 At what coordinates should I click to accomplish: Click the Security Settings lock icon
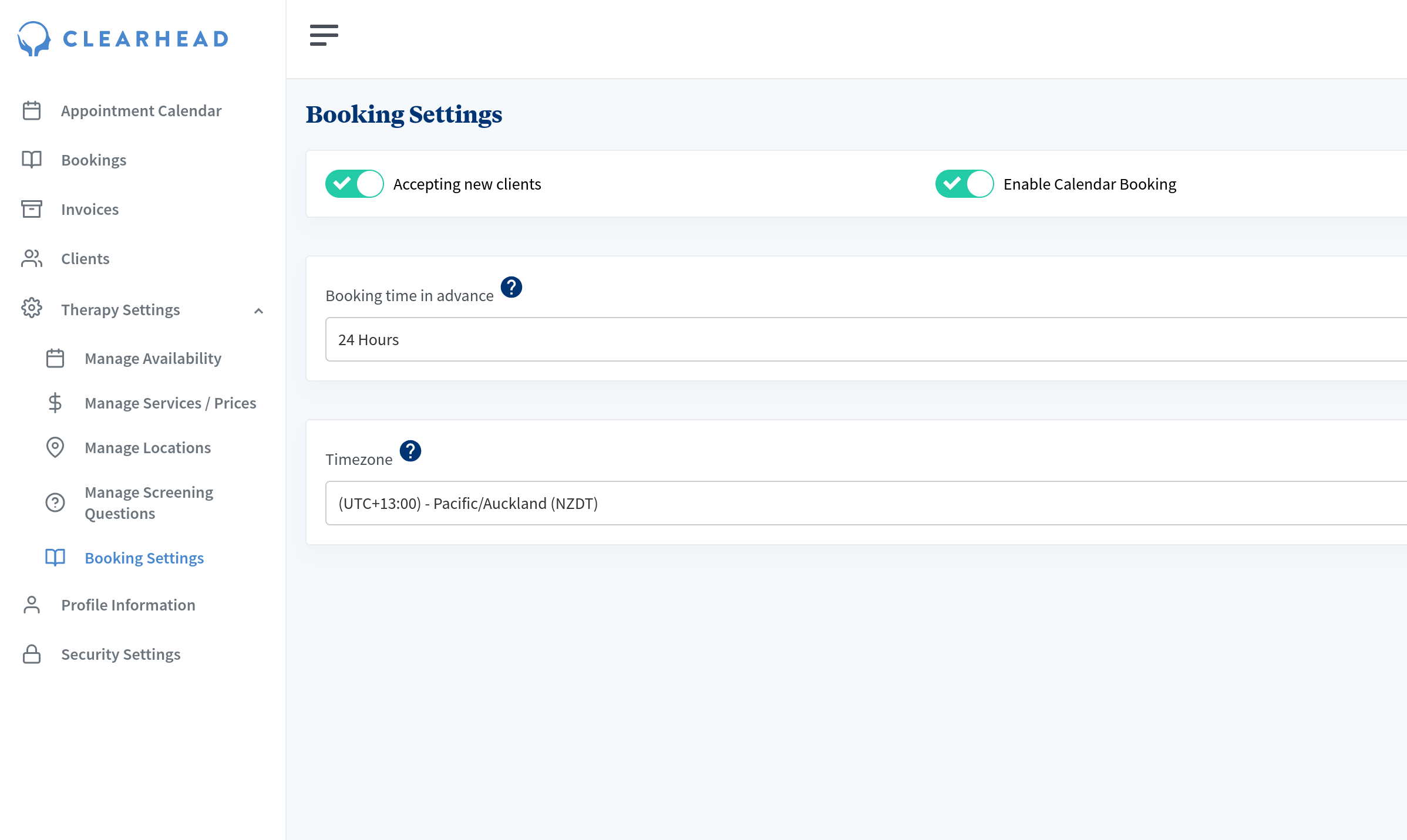(32, 654)
